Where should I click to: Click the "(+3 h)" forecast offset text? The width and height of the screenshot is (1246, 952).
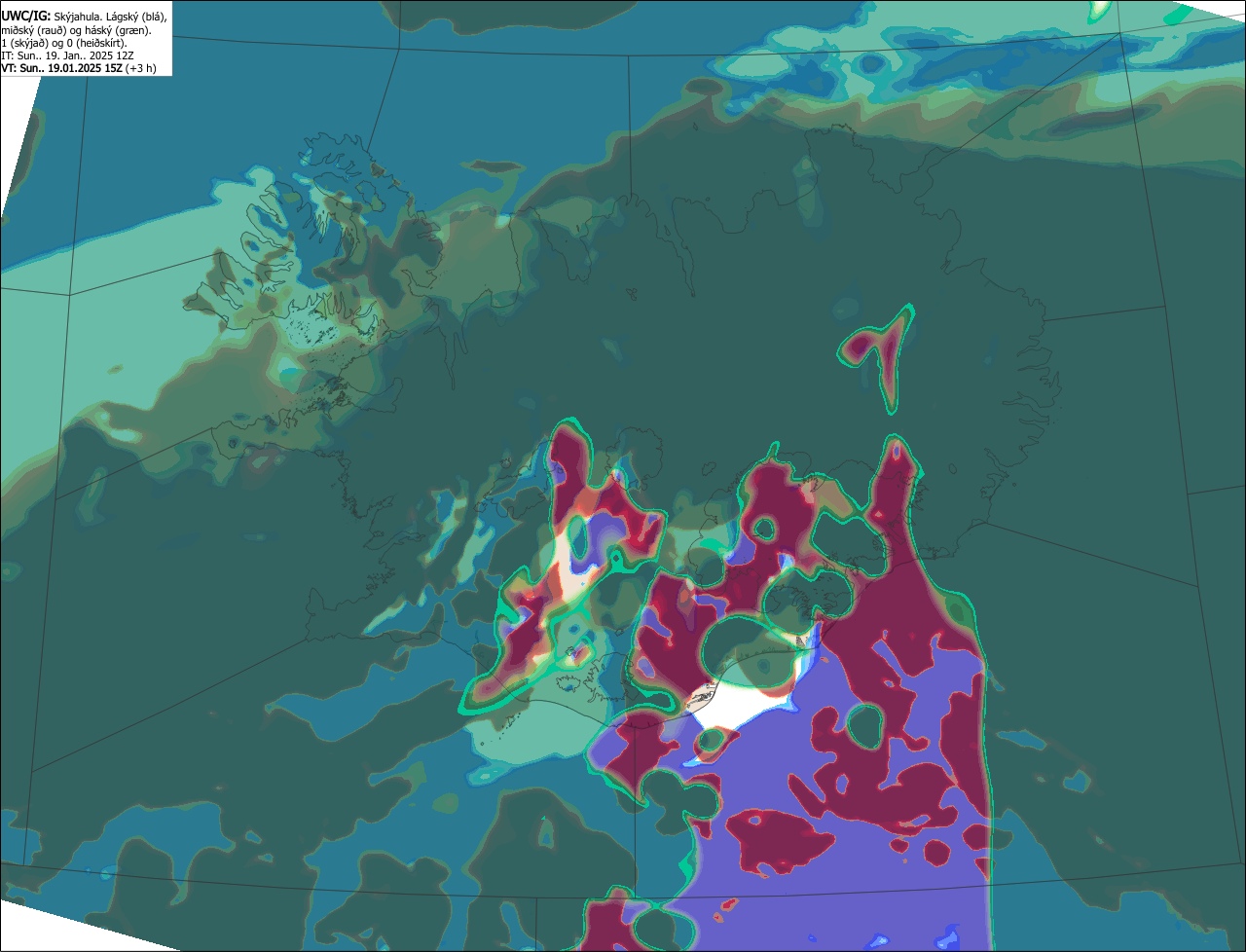(x=140, y=68)
